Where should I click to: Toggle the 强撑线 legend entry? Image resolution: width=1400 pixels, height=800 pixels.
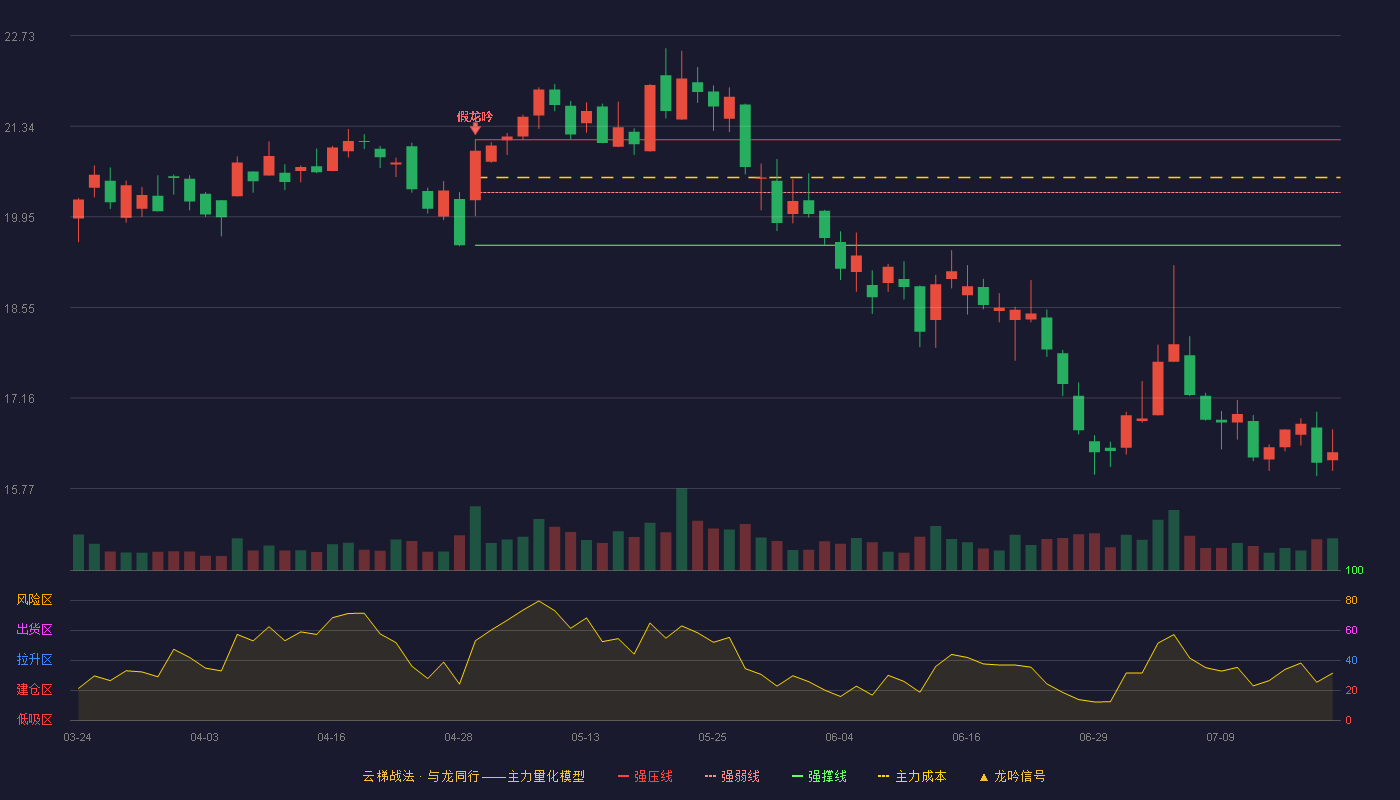tap(819, 776)
